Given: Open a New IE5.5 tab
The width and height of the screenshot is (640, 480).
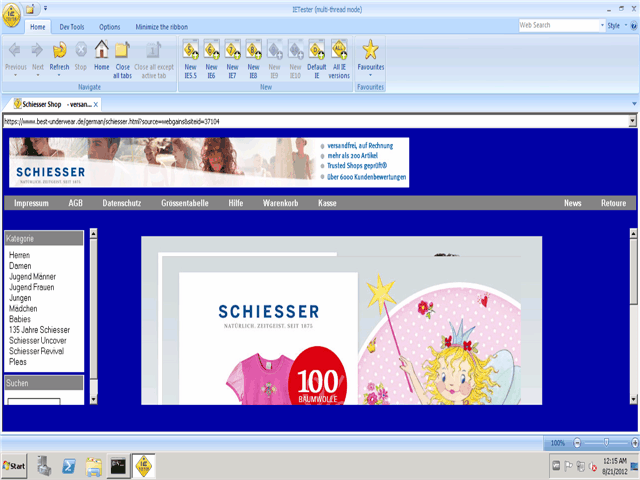Looking at the screenshot, I should [191, 50].
